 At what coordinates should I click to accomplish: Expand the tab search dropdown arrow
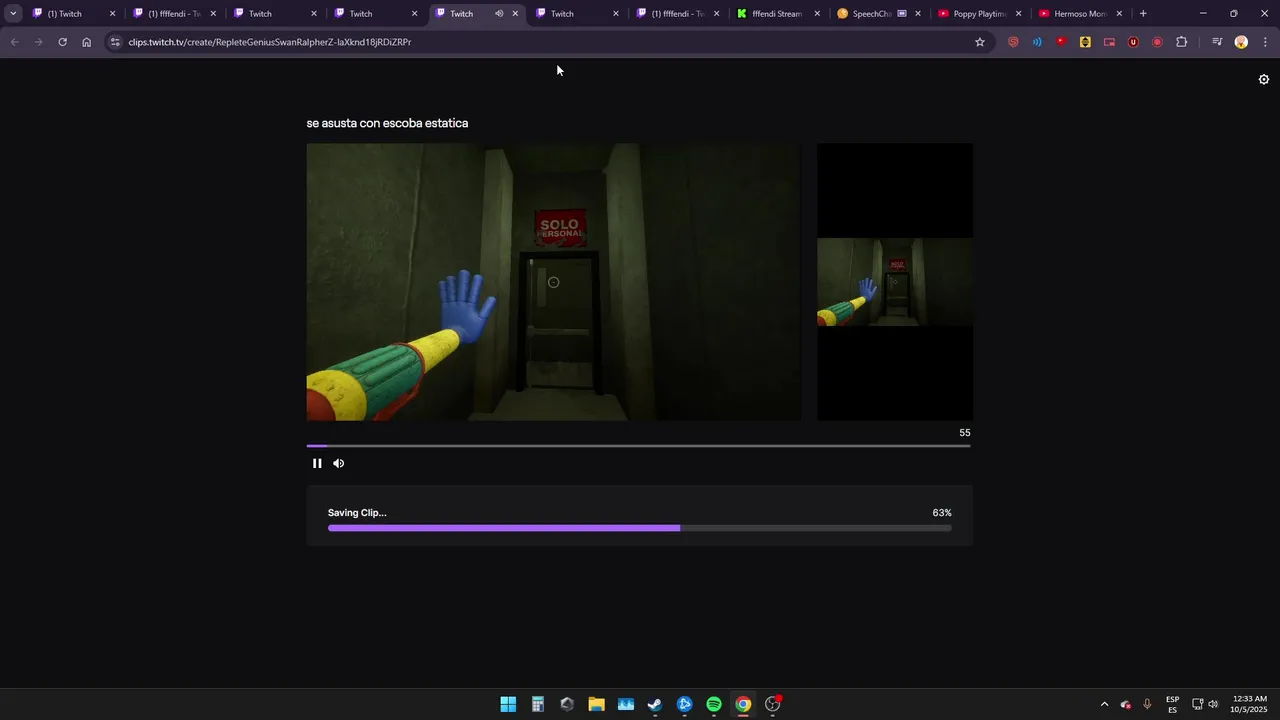pos(13,14)
